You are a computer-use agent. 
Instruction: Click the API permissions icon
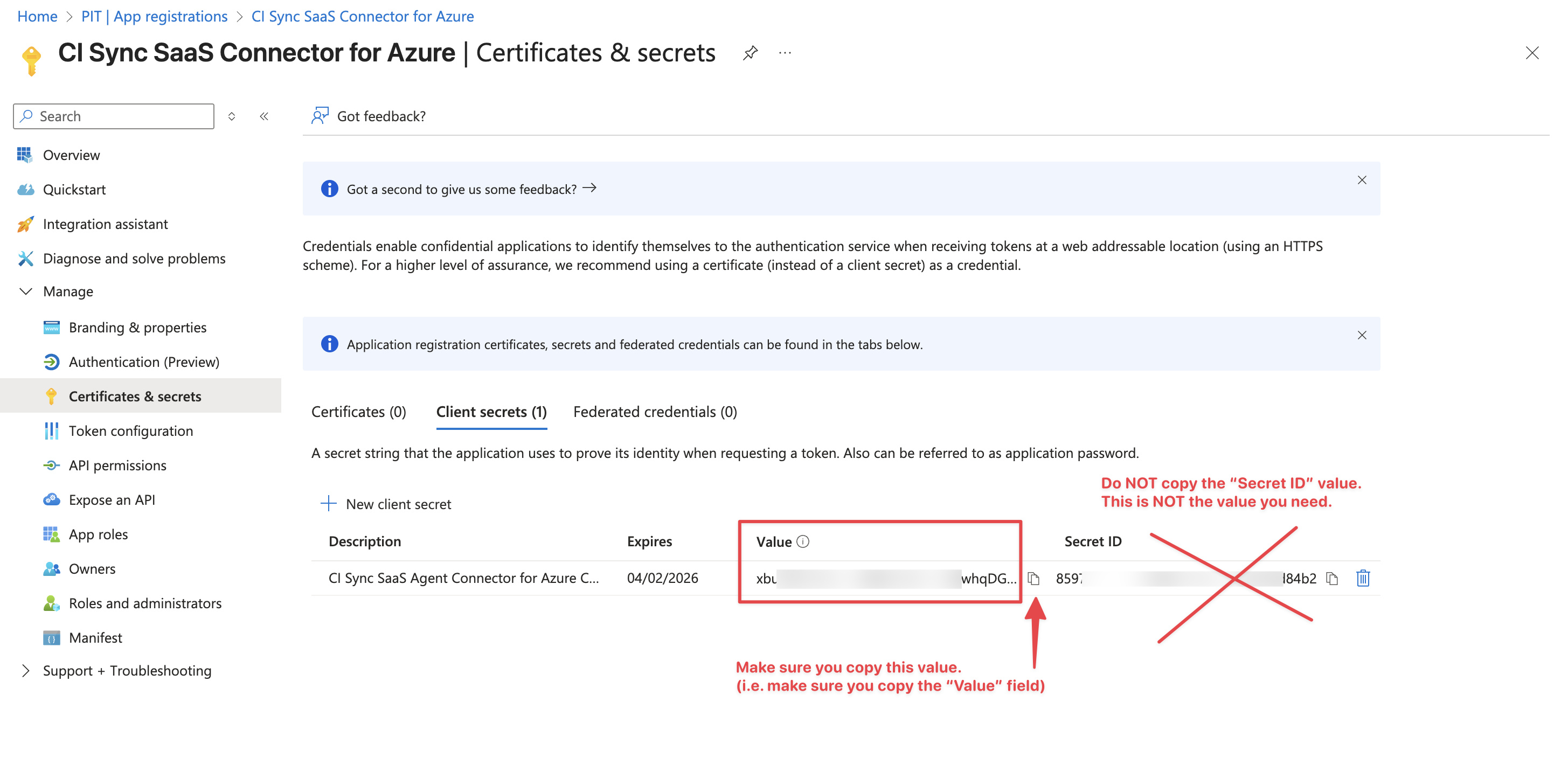51,465
